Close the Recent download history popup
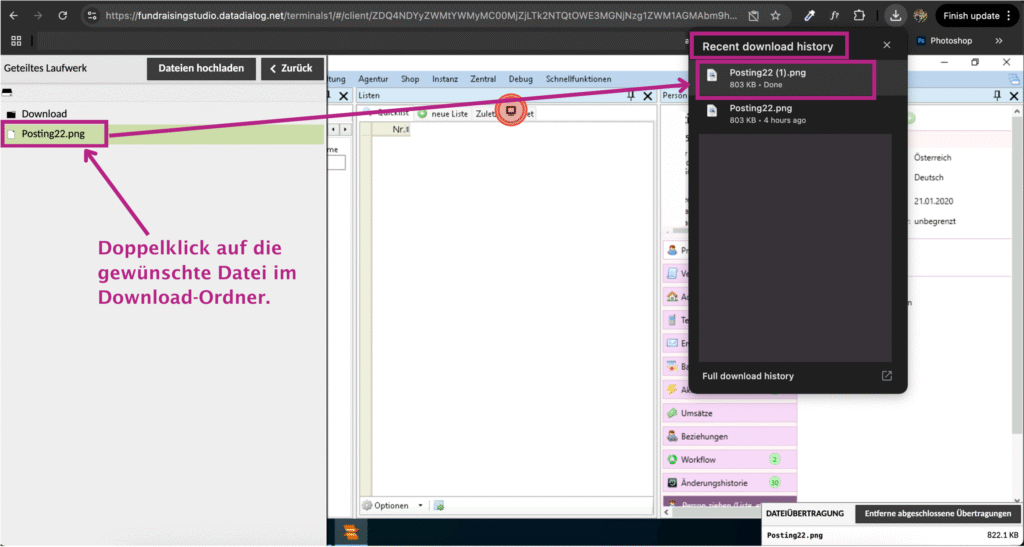 (x=886, y=45)
